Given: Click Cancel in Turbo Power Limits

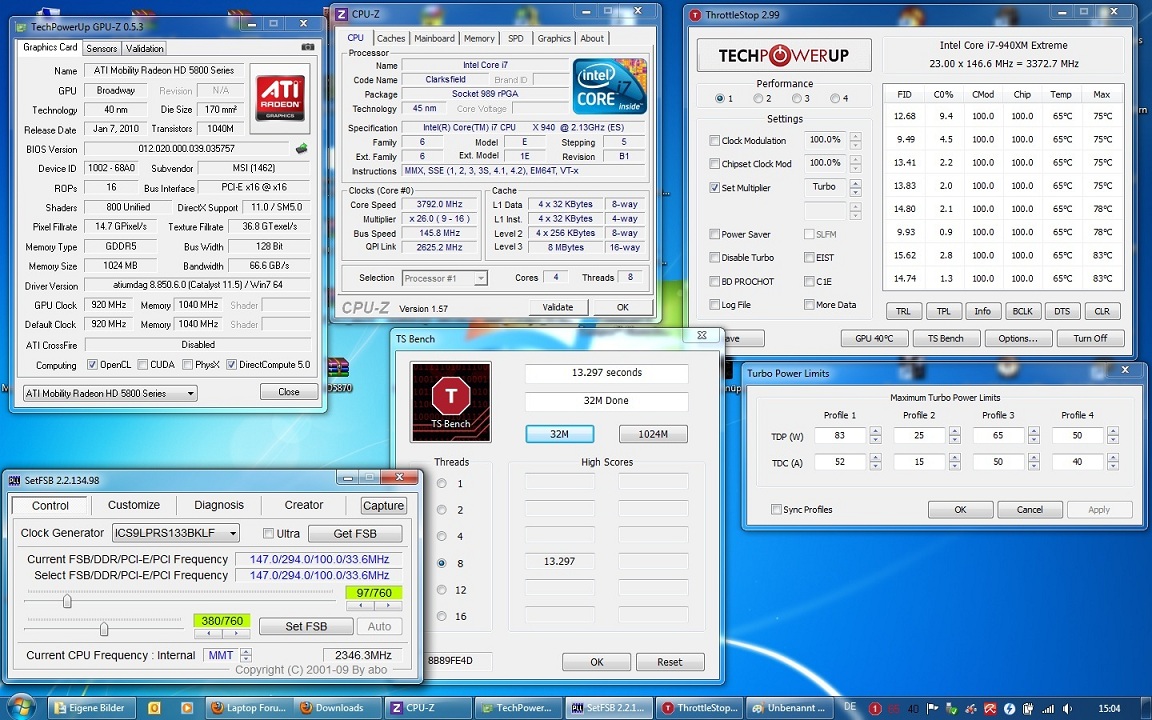Looking at the screenshot, I should 1029,509.
